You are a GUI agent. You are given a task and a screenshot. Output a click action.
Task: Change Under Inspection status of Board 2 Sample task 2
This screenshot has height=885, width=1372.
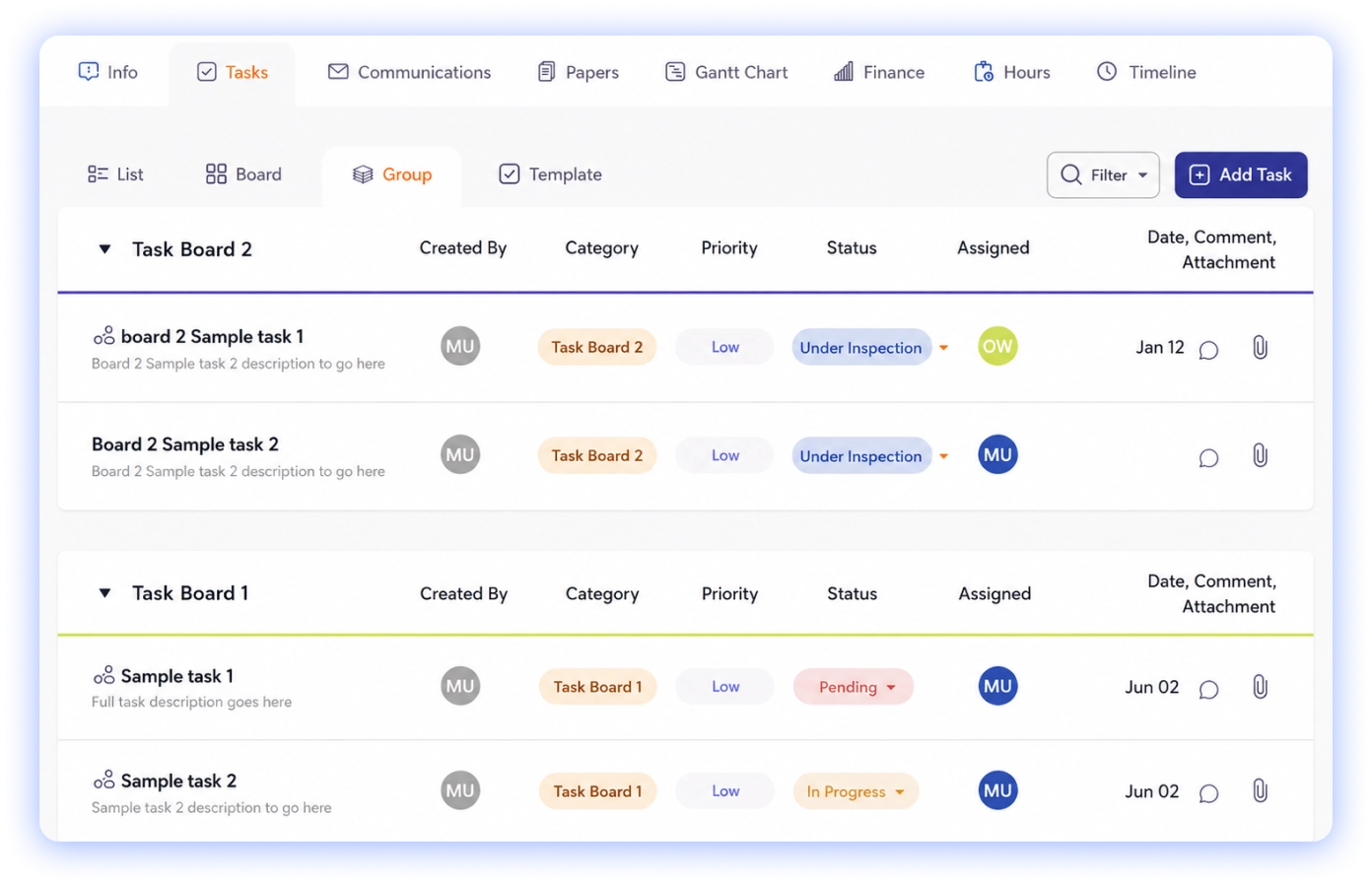870,455
